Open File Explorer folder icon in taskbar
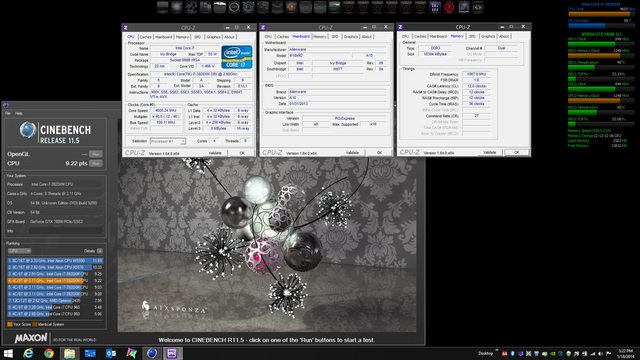The width and height of the screenshot is (640, 360). click(x=69, y=353)
